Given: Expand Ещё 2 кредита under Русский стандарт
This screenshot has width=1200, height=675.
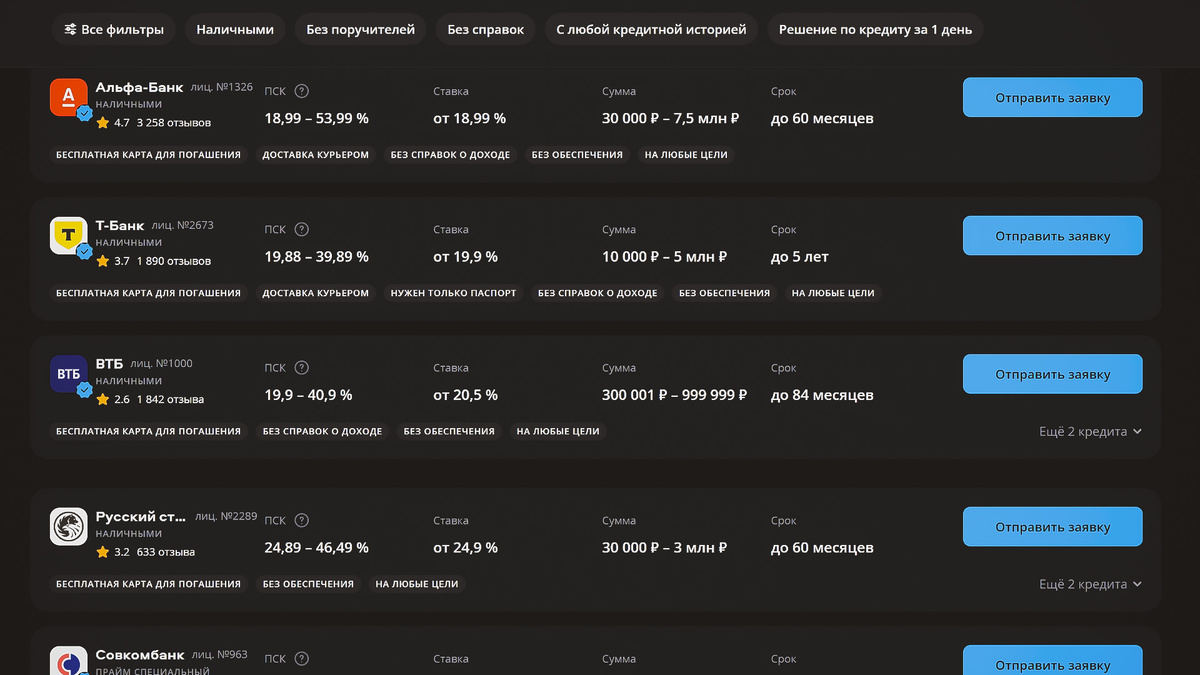Looking at the screenshot, I should (1090, 584).
